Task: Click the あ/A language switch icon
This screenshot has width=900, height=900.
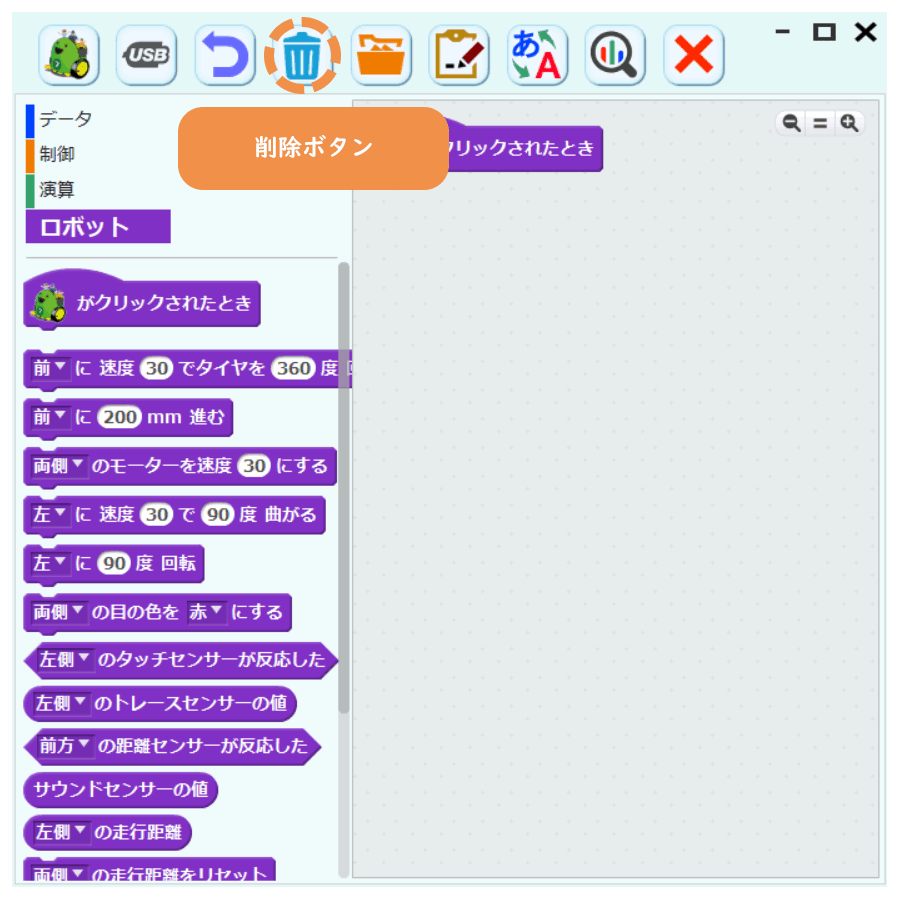Action: coord(537,56)
